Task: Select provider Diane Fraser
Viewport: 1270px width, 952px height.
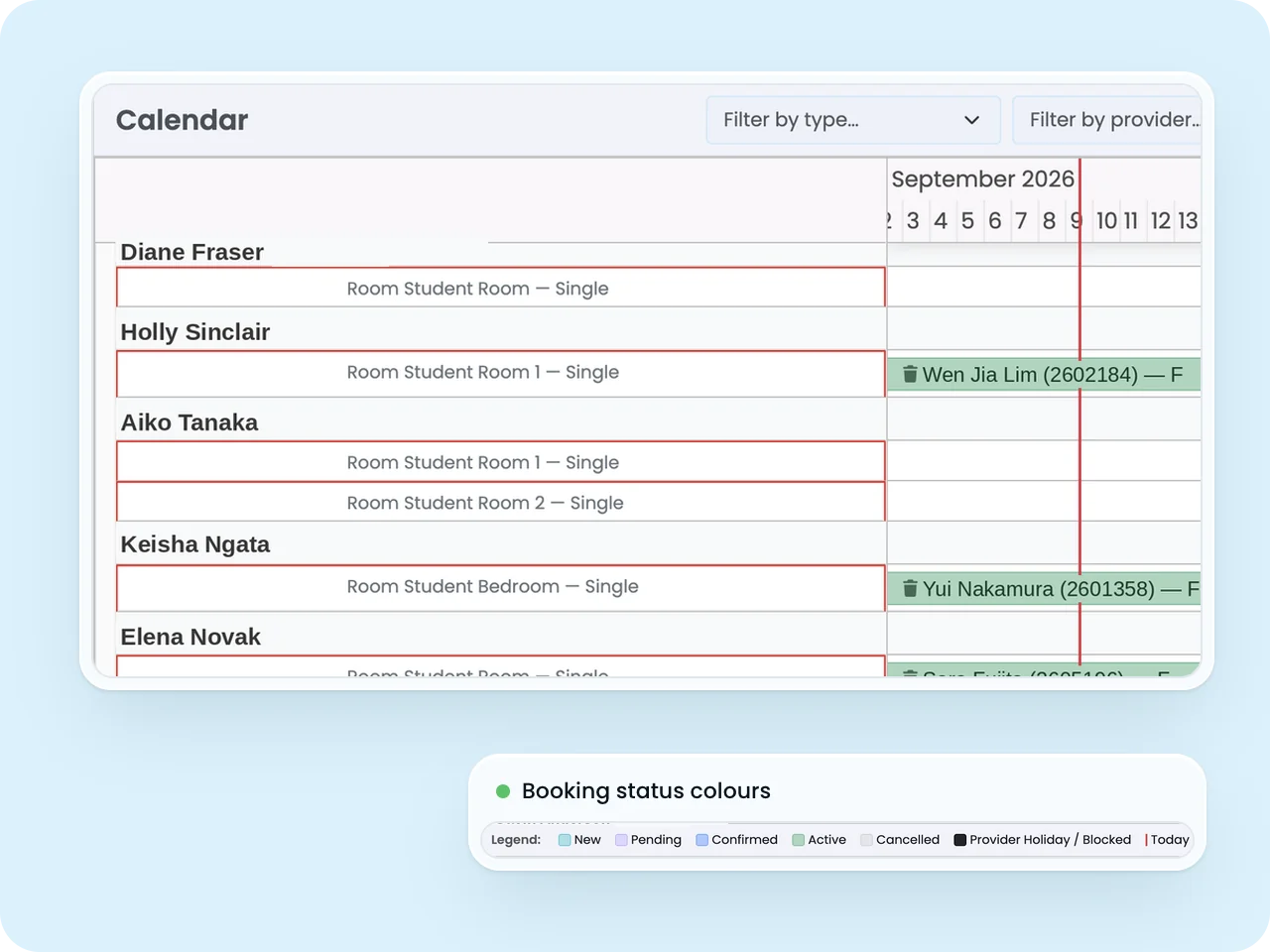Action: click(x=192, y=253)
